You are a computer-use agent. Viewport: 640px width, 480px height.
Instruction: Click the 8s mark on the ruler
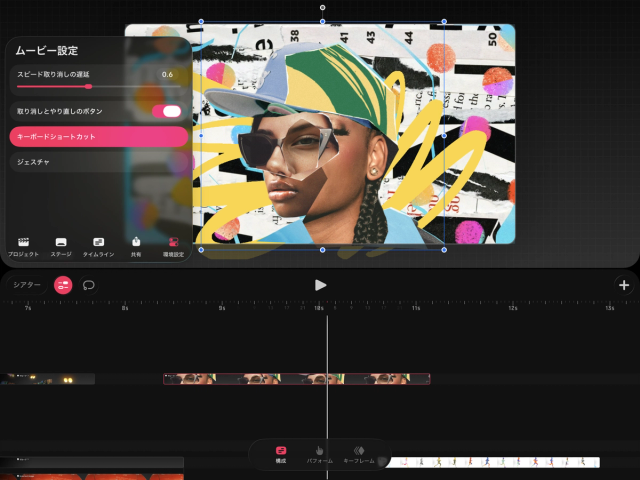(x=125, y=308)
